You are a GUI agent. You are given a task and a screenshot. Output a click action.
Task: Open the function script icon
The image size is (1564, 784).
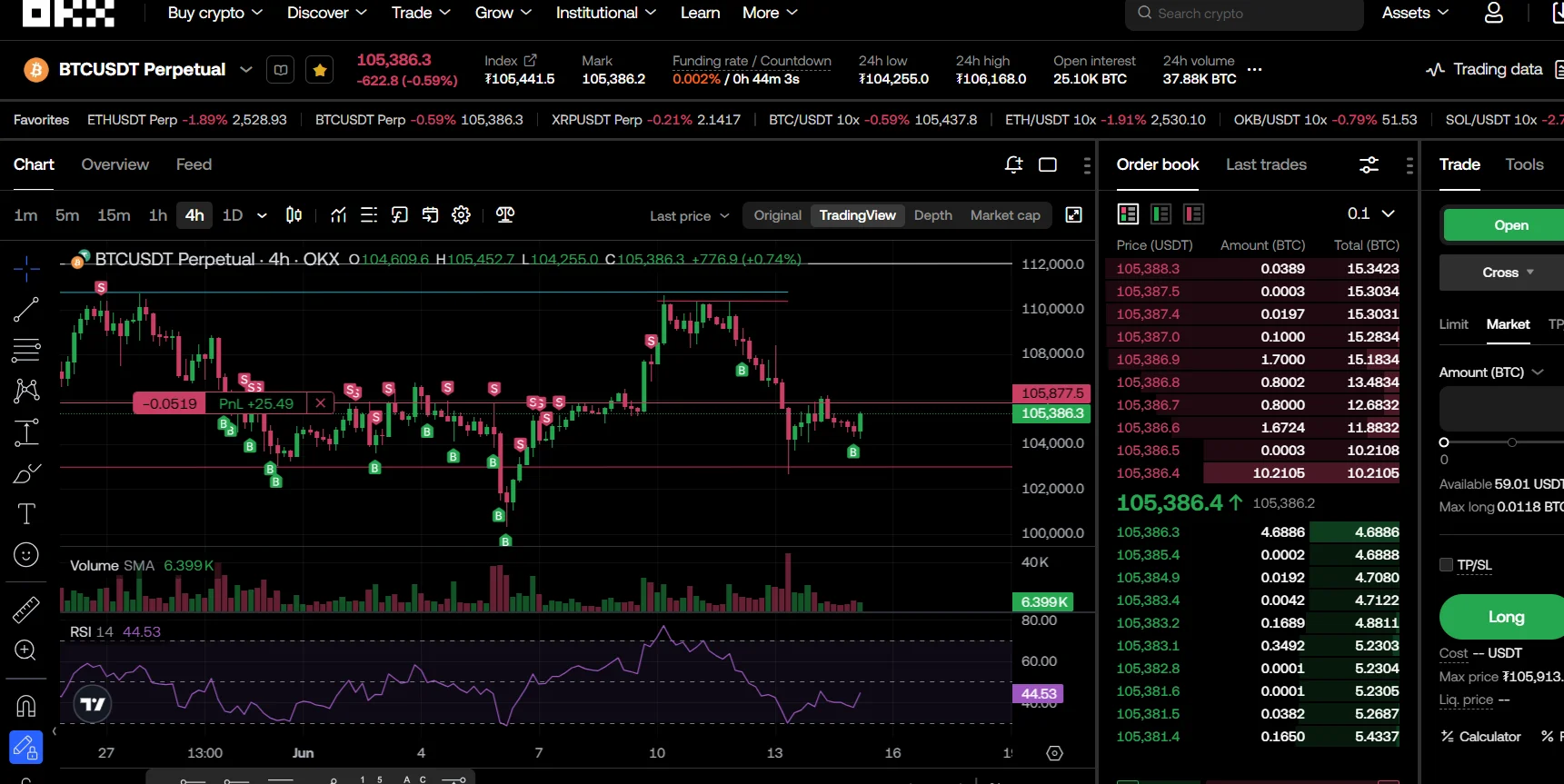pyautogui.click(x=399, y=215)
